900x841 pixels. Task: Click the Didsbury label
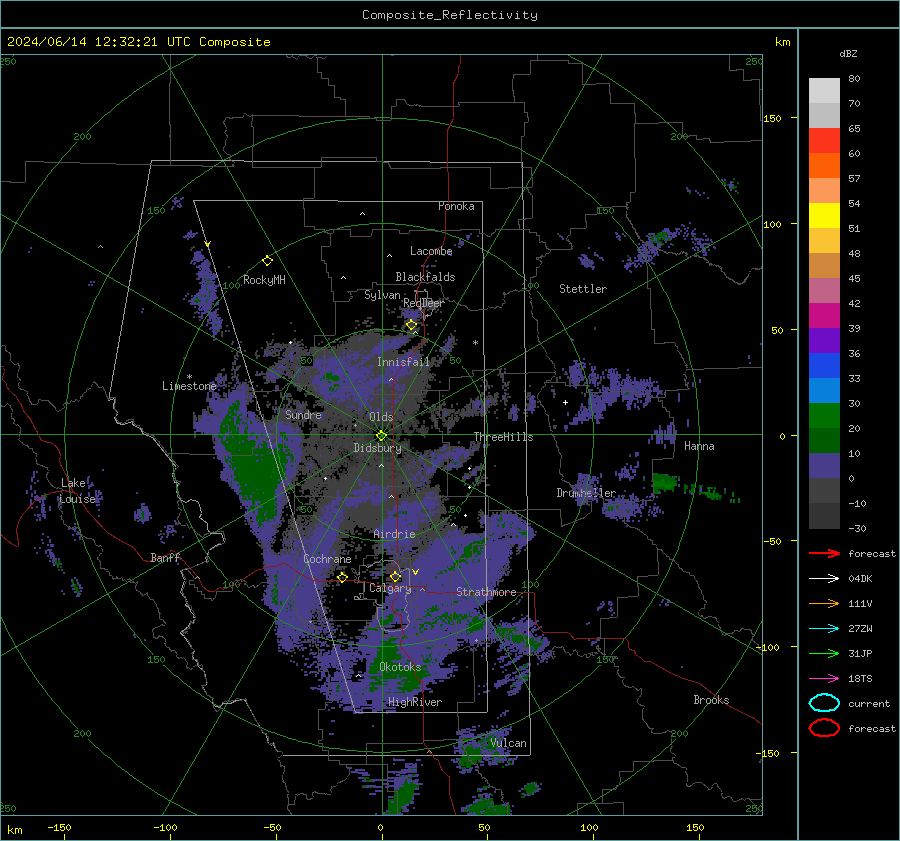coord(377,448)
